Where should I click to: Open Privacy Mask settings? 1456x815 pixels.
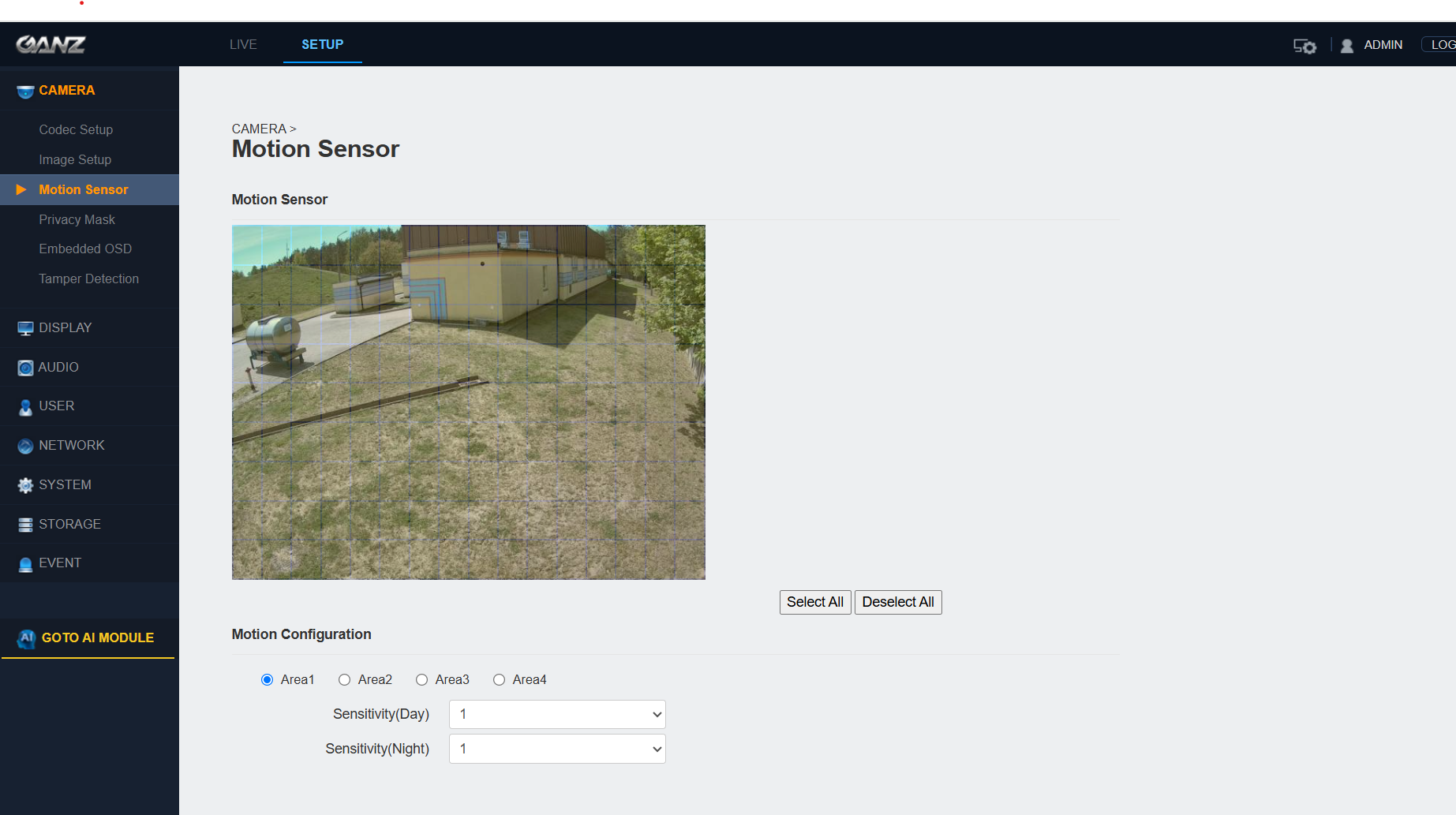point(77,219)
